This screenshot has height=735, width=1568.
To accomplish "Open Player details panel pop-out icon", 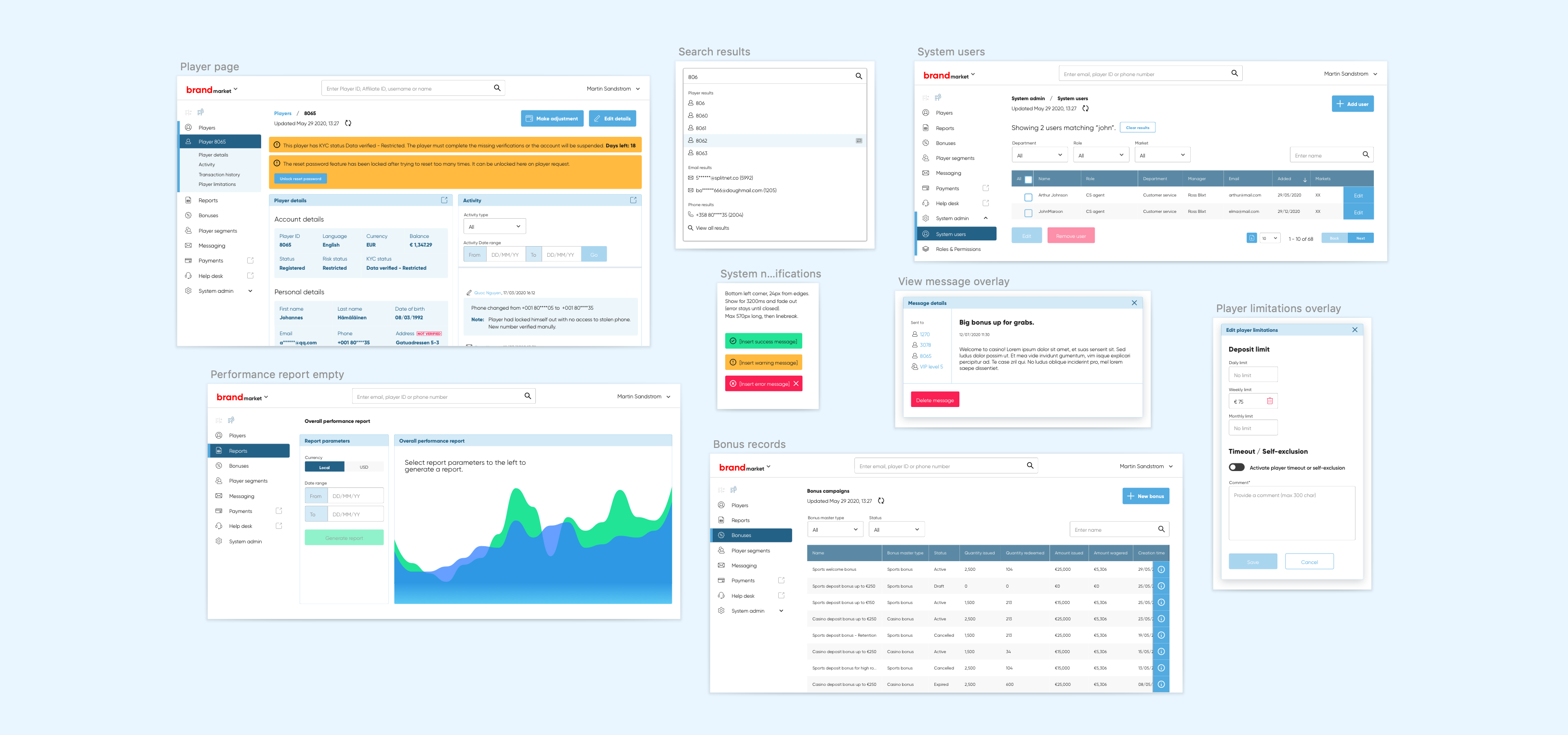I will [x=444, y=200].
